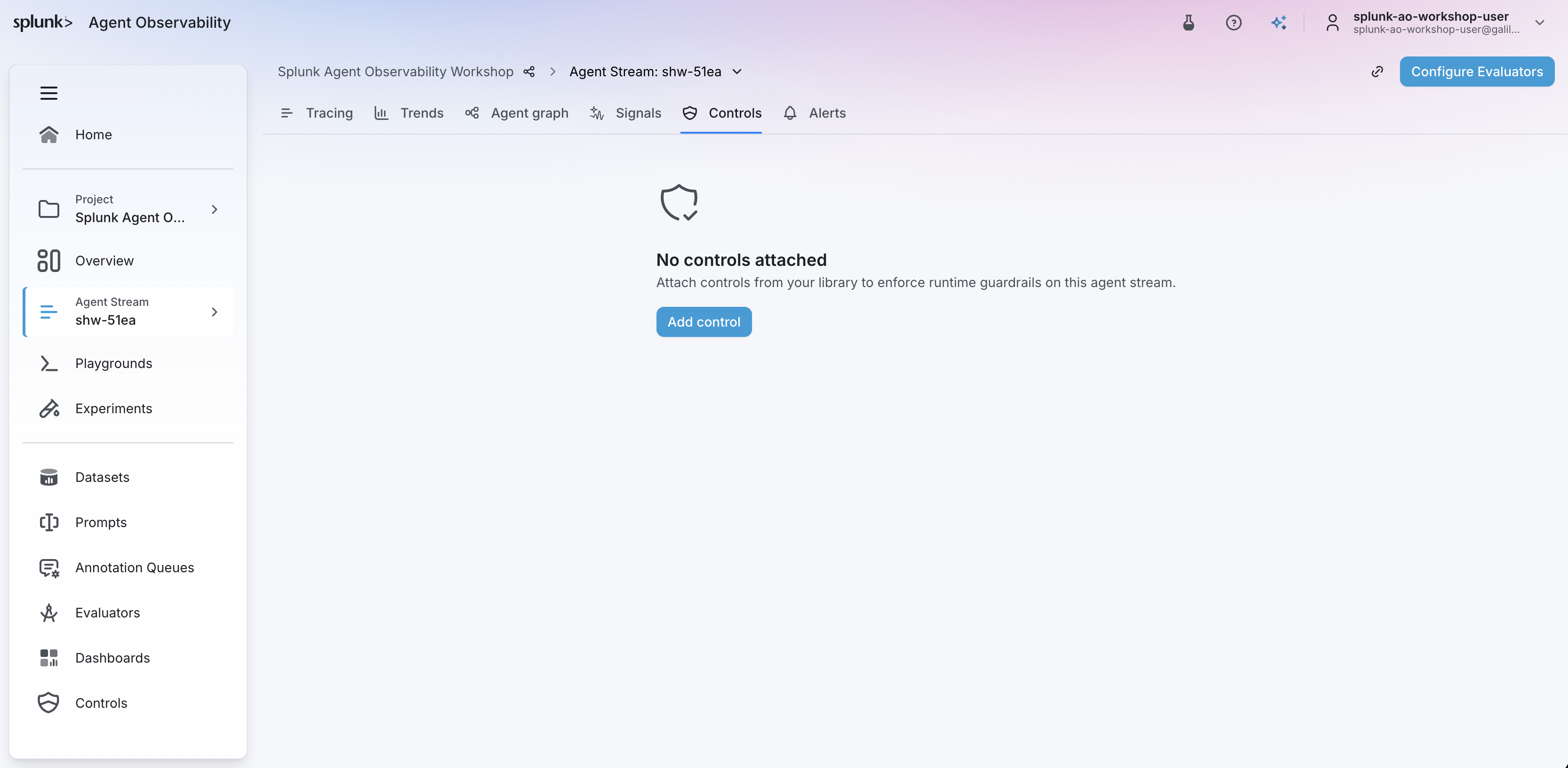Switch to the Alerts tab

(x=815, y=112)
